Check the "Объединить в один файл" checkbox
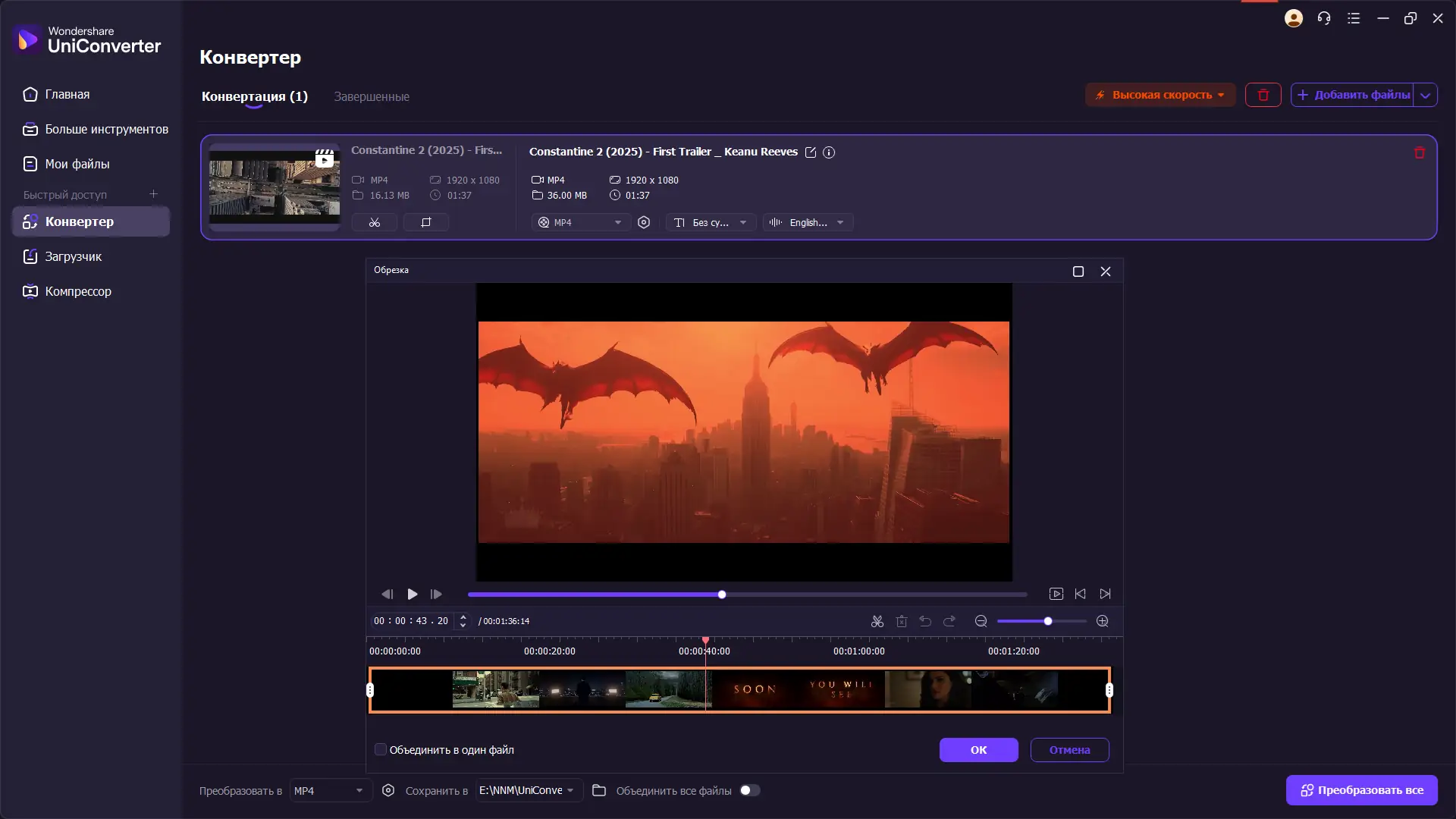 pyautogui.click(x=381, y=749)
